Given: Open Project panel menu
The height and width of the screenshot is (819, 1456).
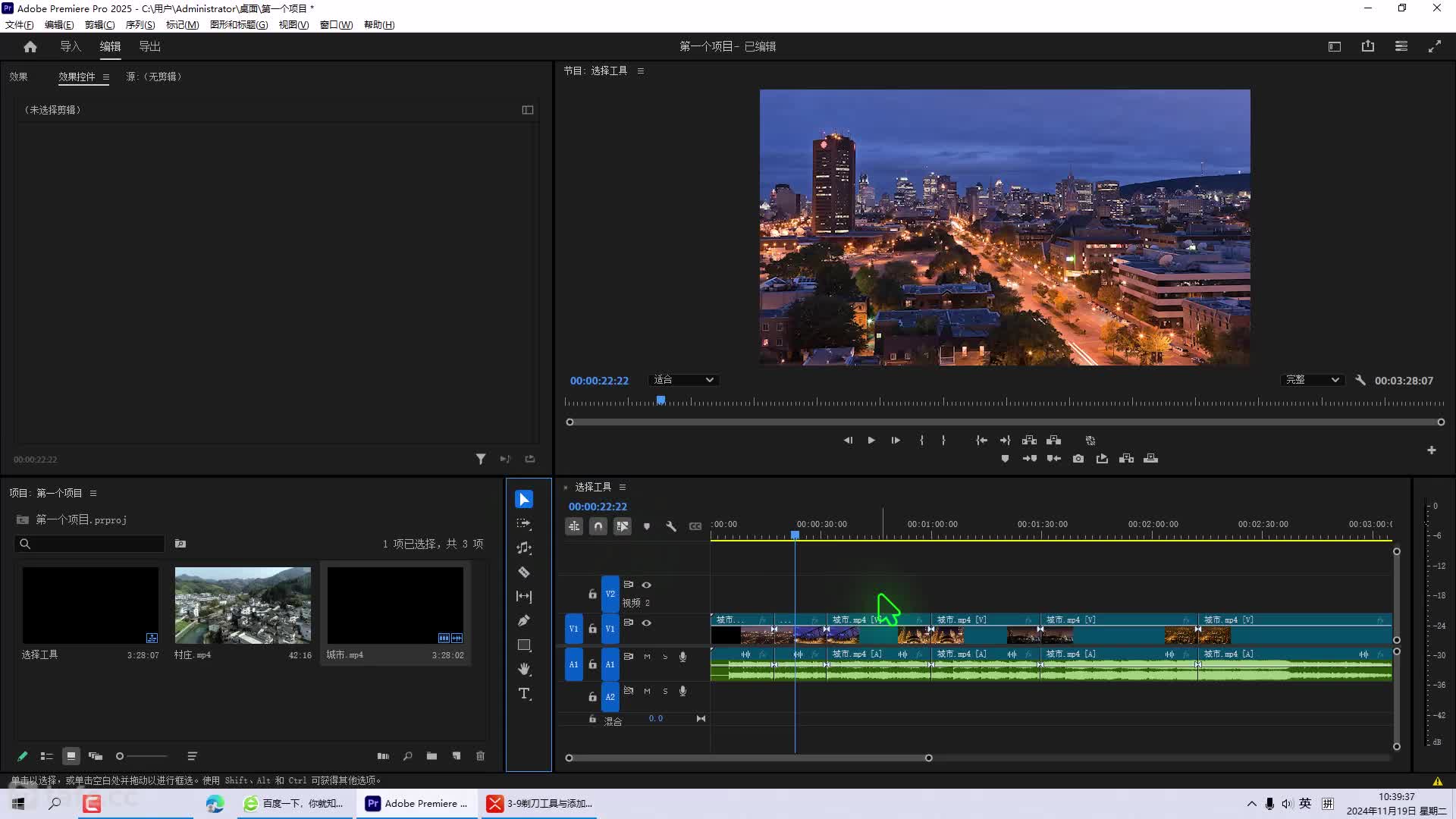Looking at the screenshot, I should (93, 493).
